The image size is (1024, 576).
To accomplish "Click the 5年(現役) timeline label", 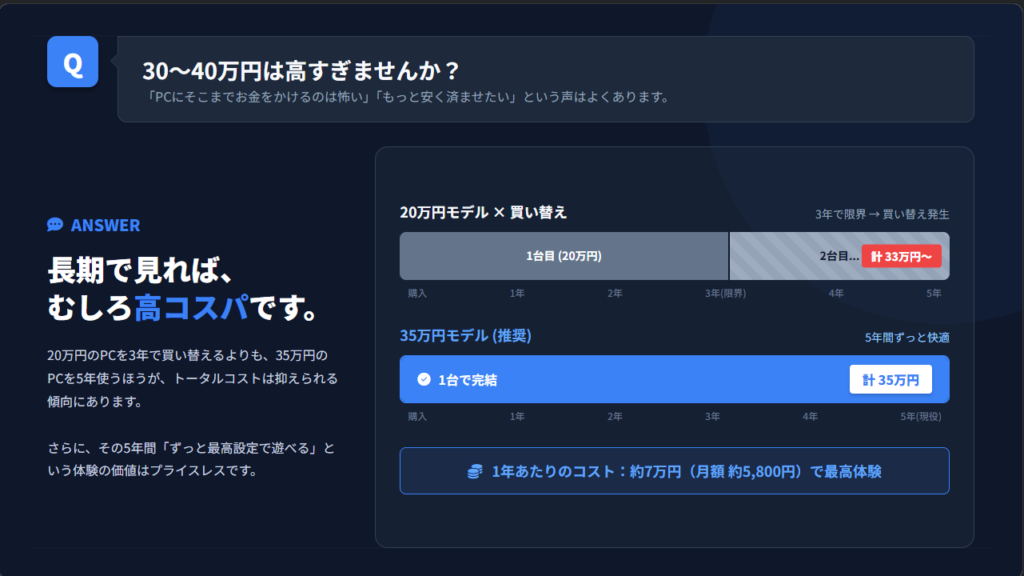I will tap(920, 416).
